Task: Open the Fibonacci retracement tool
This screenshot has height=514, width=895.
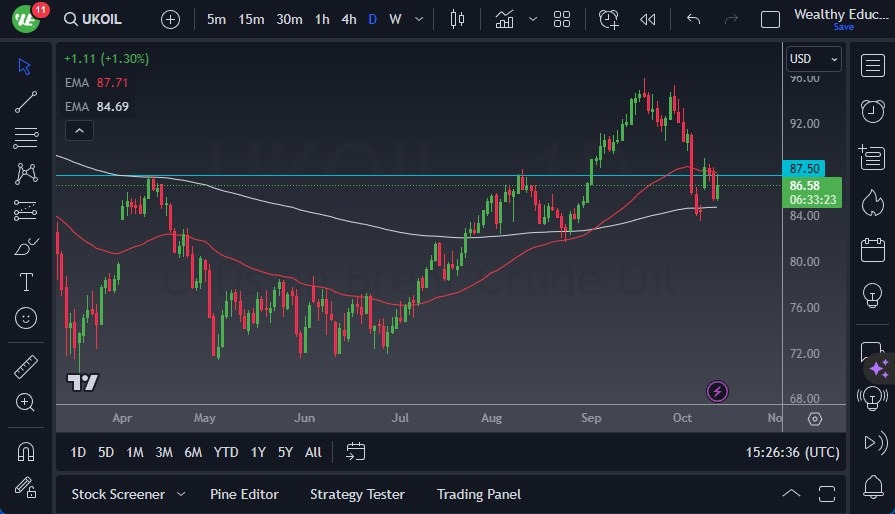Action: (x=26, y=137)
